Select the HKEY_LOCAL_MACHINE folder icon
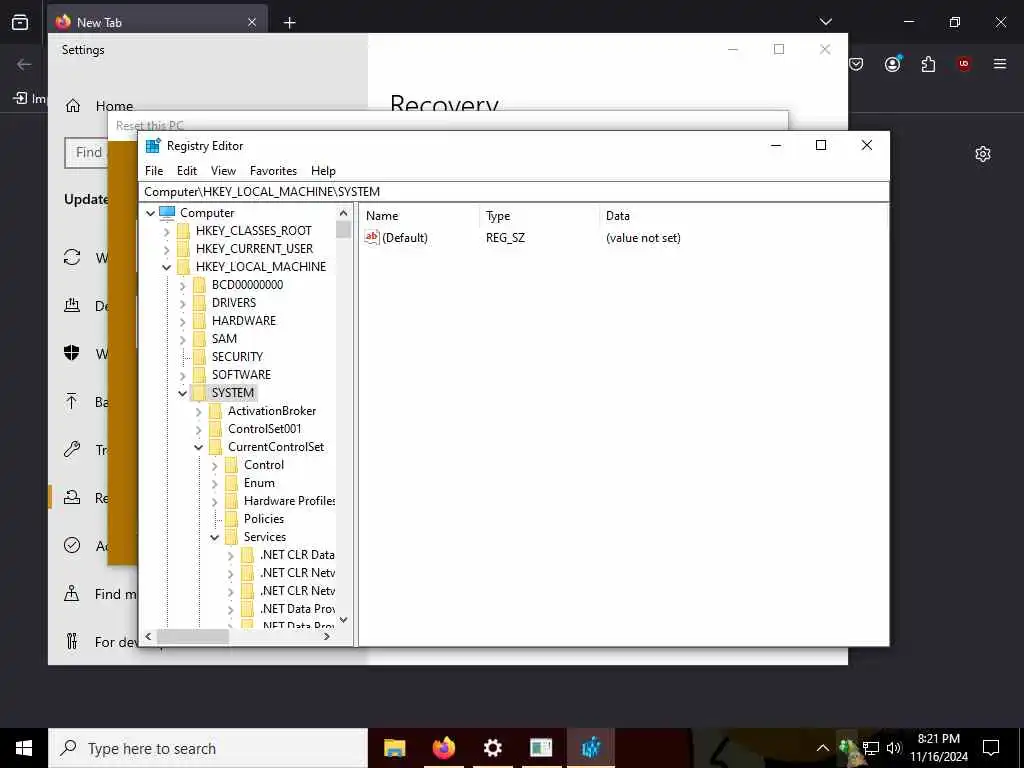This screenshot has height=768, width=1024. click(184, 266)
